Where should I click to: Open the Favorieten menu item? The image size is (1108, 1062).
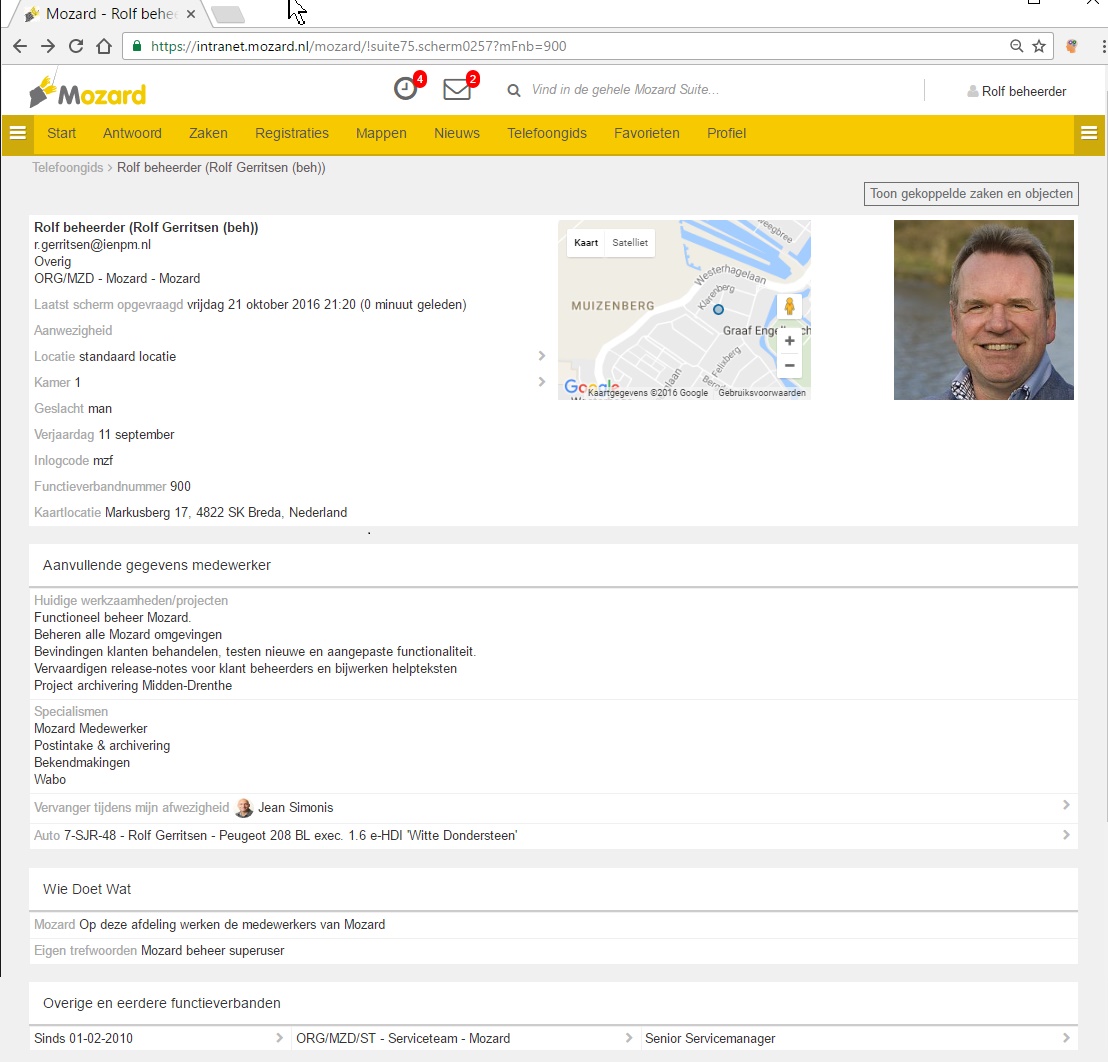pos(647,133)
